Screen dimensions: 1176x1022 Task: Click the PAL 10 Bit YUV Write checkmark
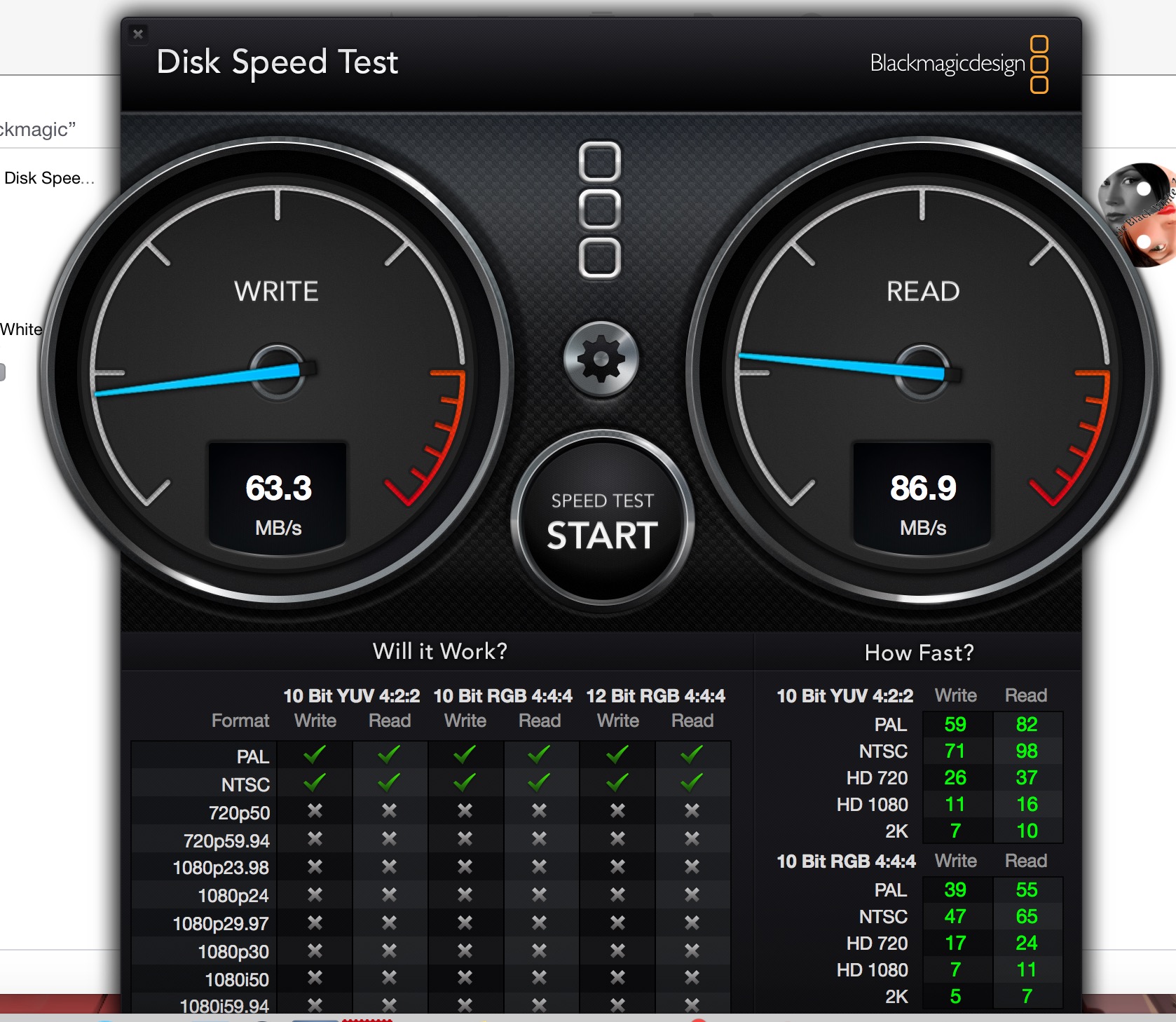coord(315,755)
